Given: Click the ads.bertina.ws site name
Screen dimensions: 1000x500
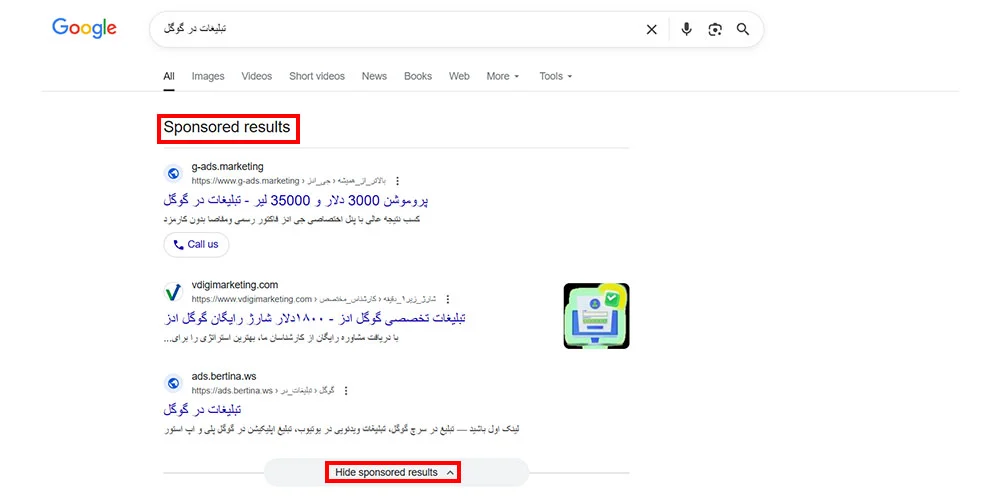Looking at the screenshot, I should pyautogui.click(x=224, y=376).
